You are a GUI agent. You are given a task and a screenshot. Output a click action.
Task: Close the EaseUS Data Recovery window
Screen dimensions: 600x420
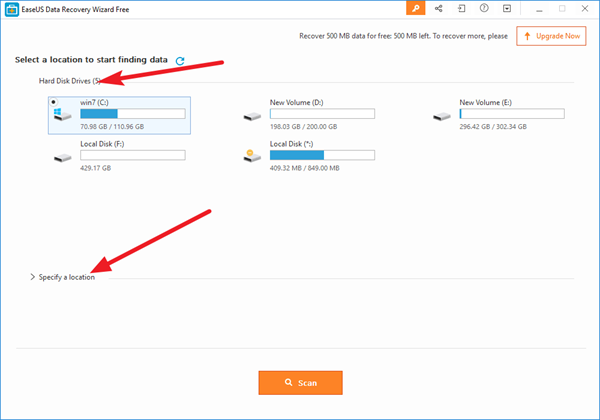pyautogui.click(x=585, y=8)
